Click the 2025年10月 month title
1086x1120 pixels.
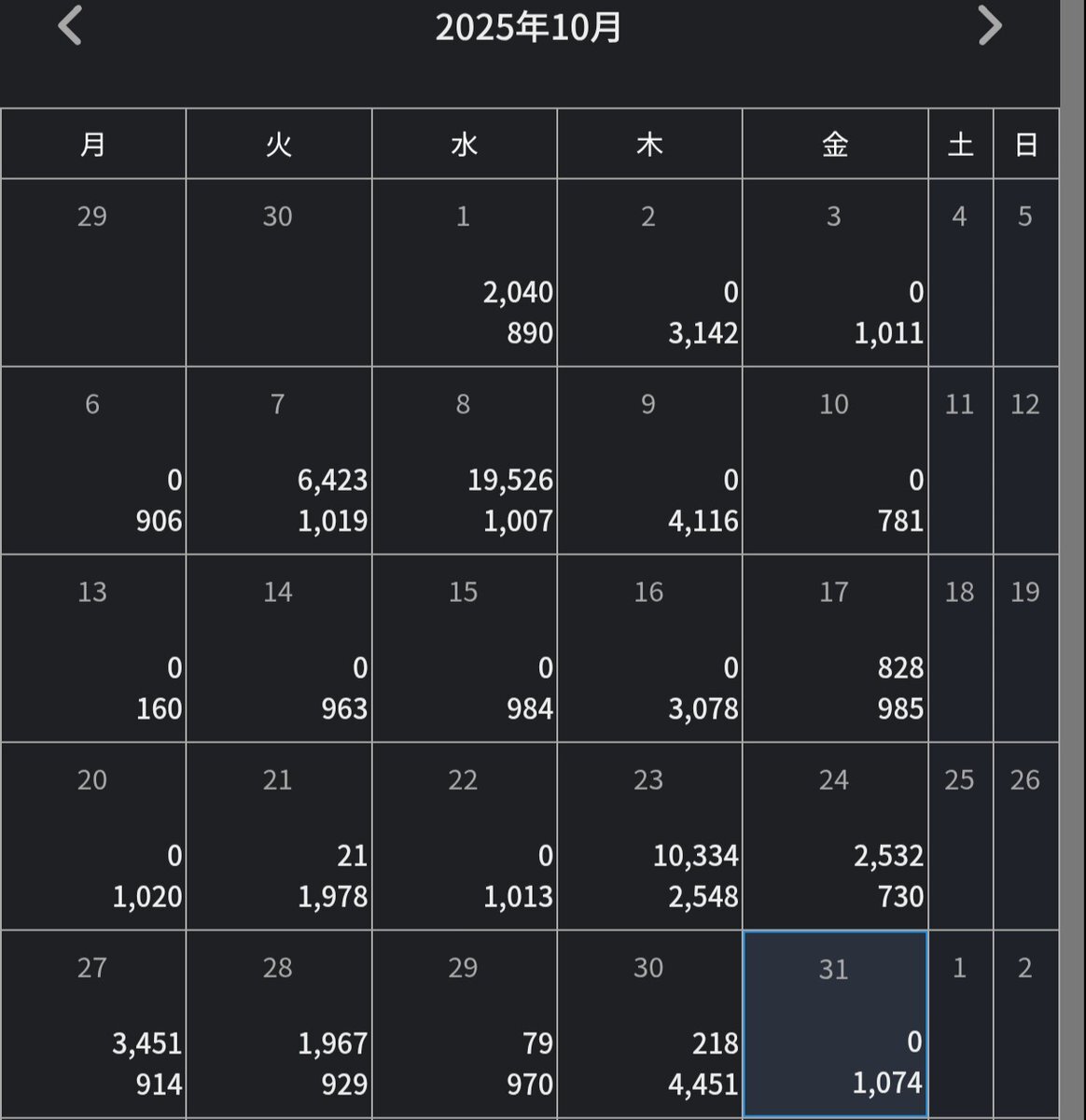click(x=528, y=28)
